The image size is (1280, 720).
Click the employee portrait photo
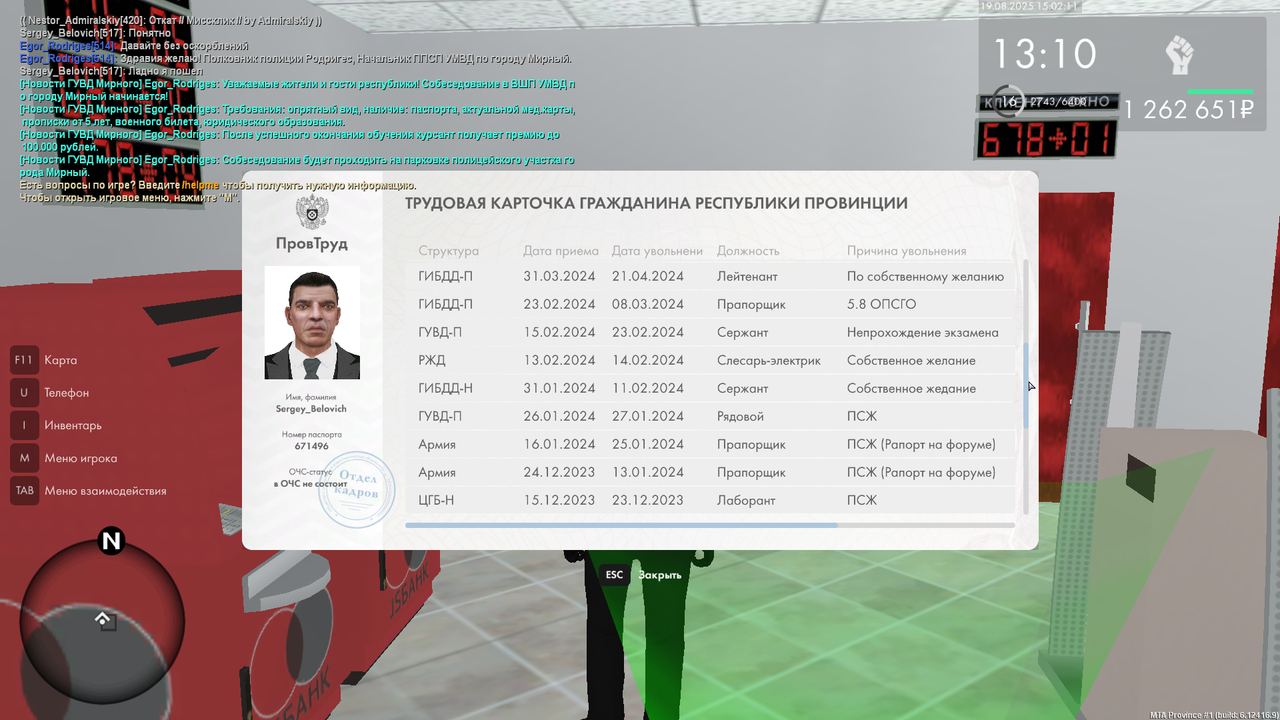coord(312,323)
